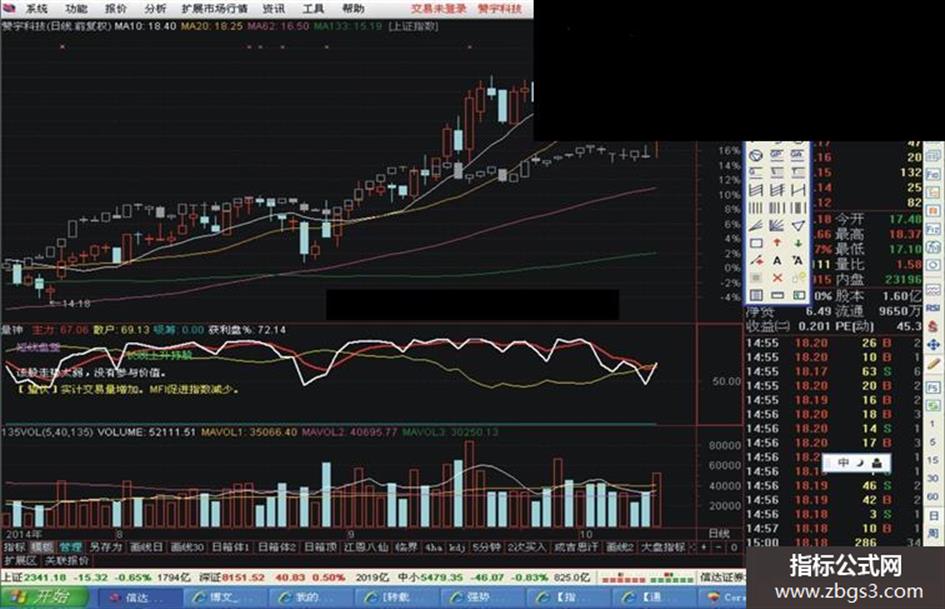
Task: Select the 临界 template tab
Action: 406,547
